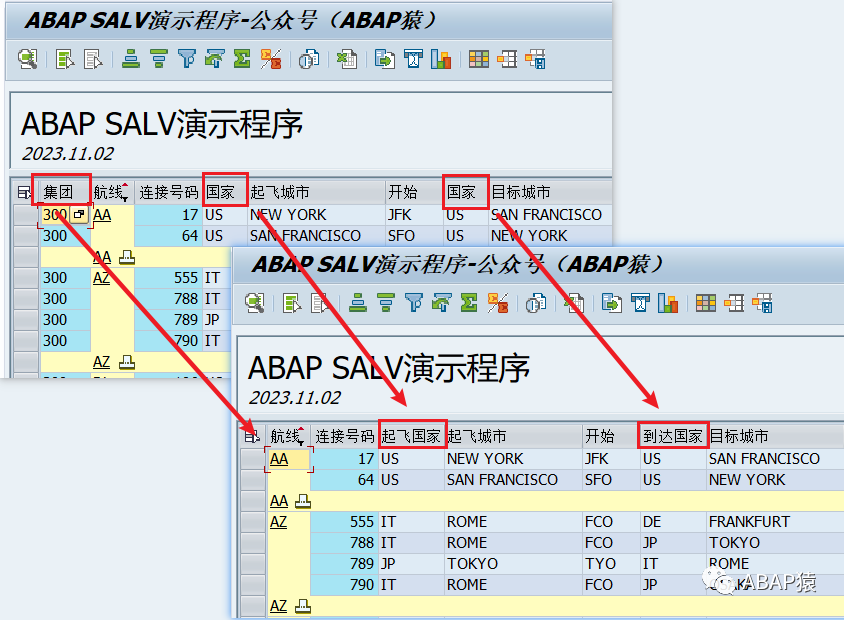
Task: Click select-all corner icon in back window grid
Action: [x=24, y=192]
